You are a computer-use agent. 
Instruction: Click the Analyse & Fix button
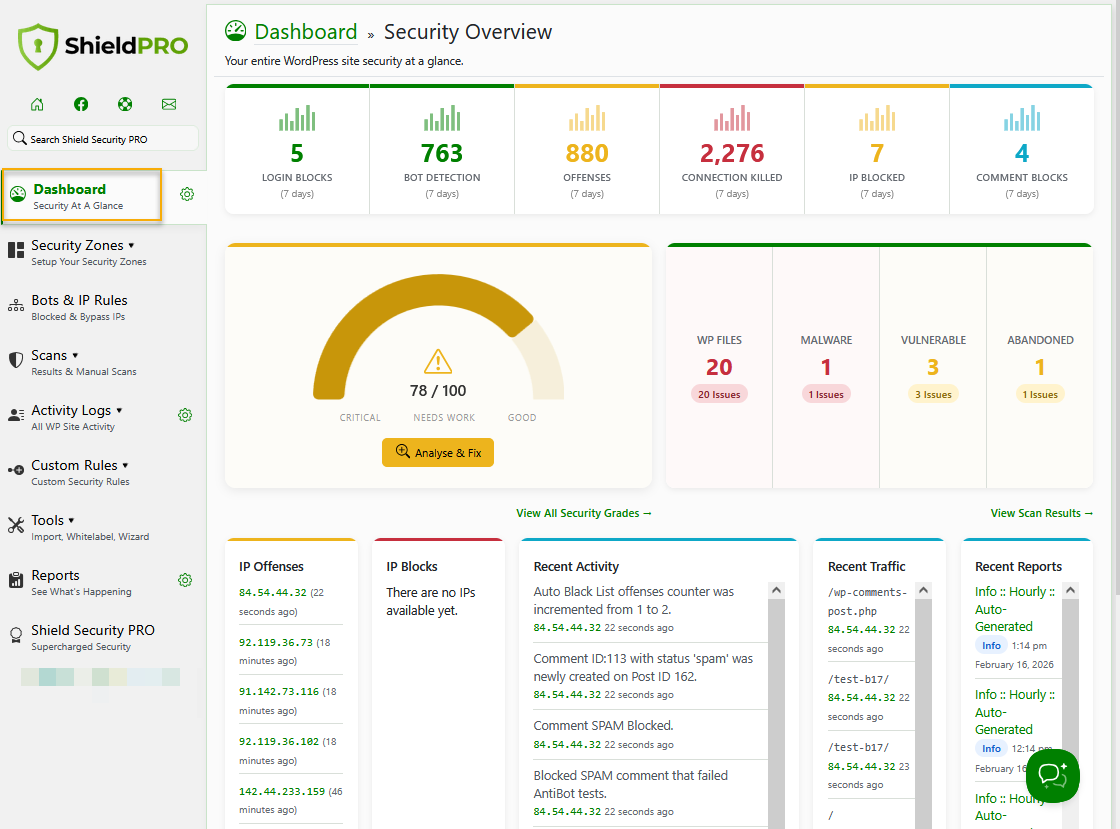[x=438, y=453]
